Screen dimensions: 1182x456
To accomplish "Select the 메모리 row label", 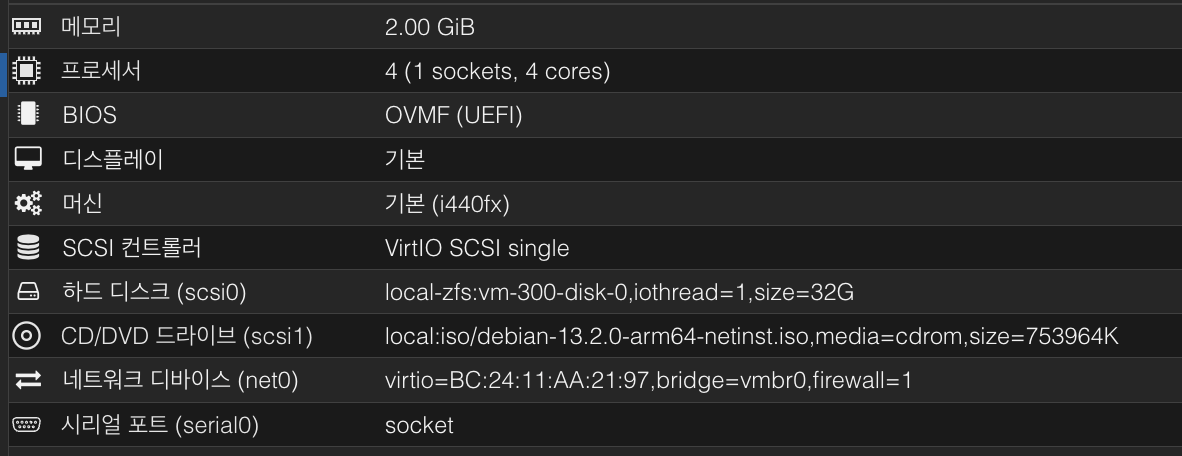I will 91,27.
